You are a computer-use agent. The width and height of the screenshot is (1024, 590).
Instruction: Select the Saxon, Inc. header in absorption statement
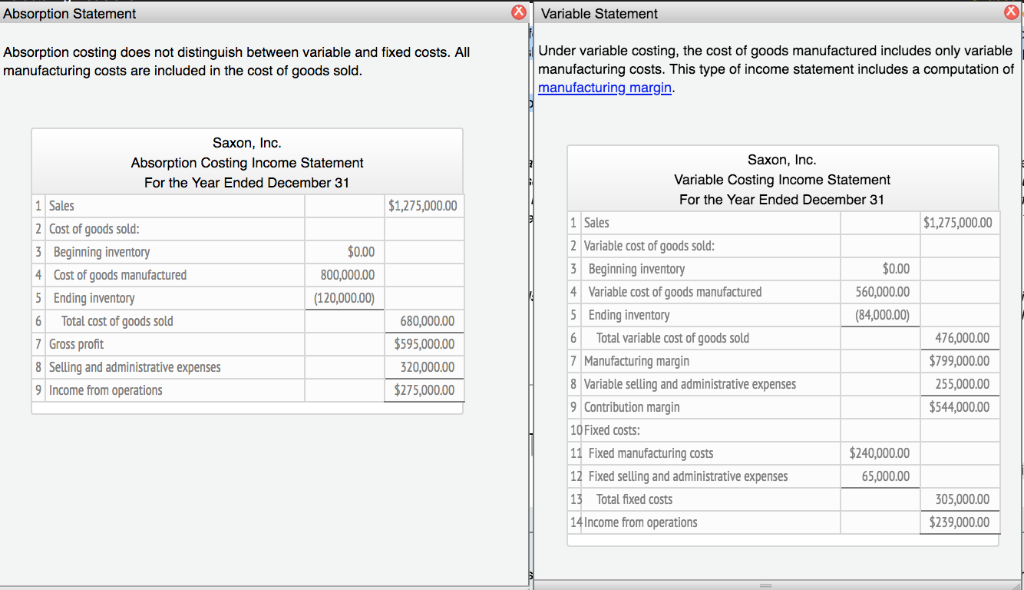[246, 144]
